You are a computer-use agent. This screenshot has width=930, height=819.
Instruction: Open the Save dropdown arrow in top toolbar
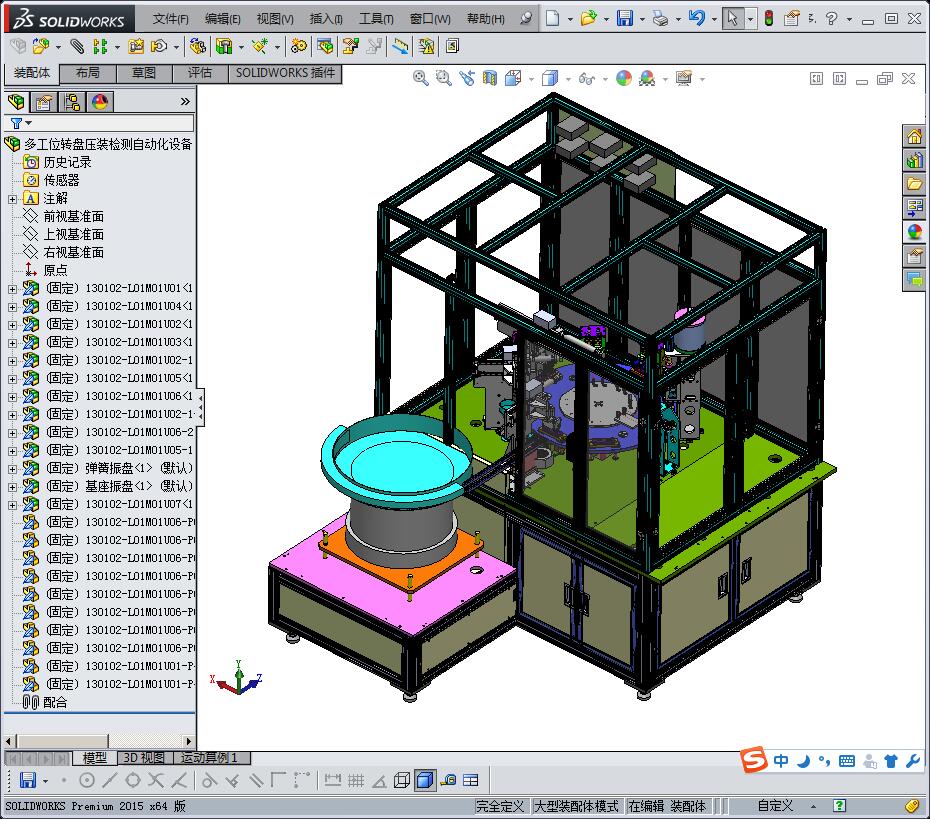coord(642,19)
